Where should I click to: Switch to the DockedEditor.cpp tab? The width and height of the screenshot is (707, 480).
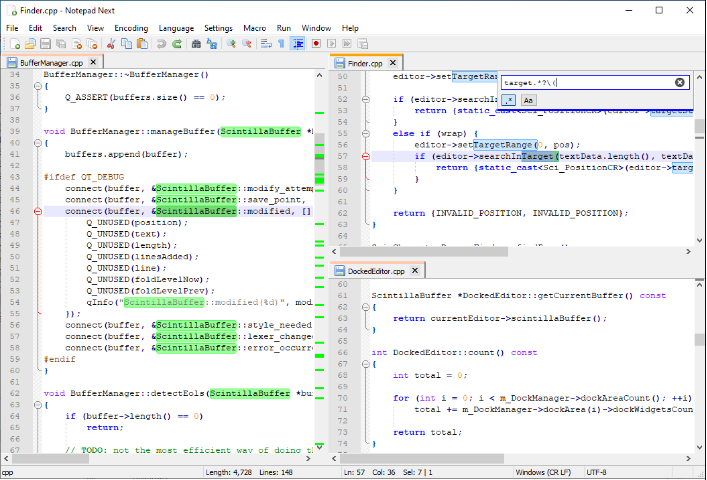pyautogui.click(x=376, y=271)
